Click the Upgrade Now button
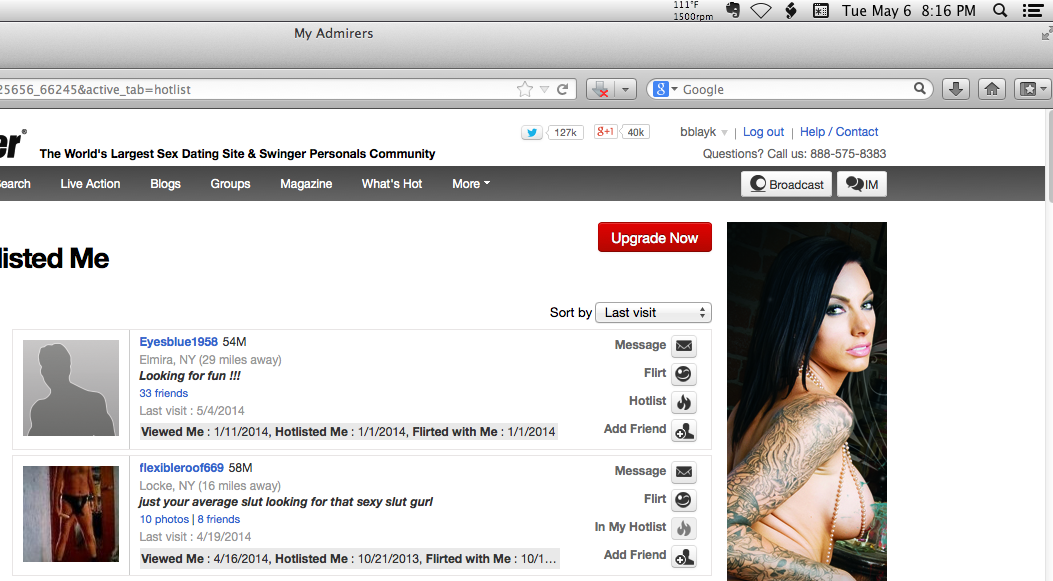This screenshot has height=581, width=1053. pyautogui.click(x=654, y=237)
